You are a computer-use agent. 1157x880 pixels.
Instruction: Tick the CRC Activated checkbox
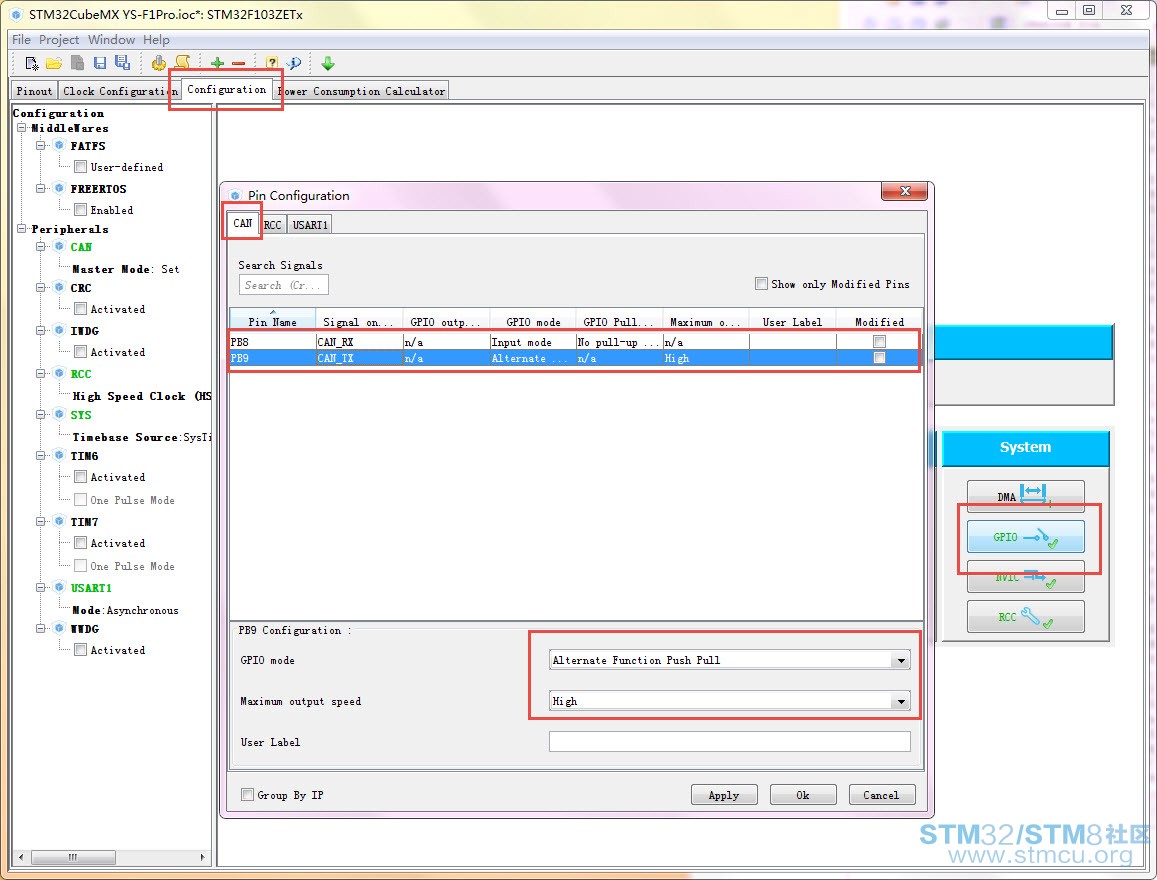[x=81, y=308]
